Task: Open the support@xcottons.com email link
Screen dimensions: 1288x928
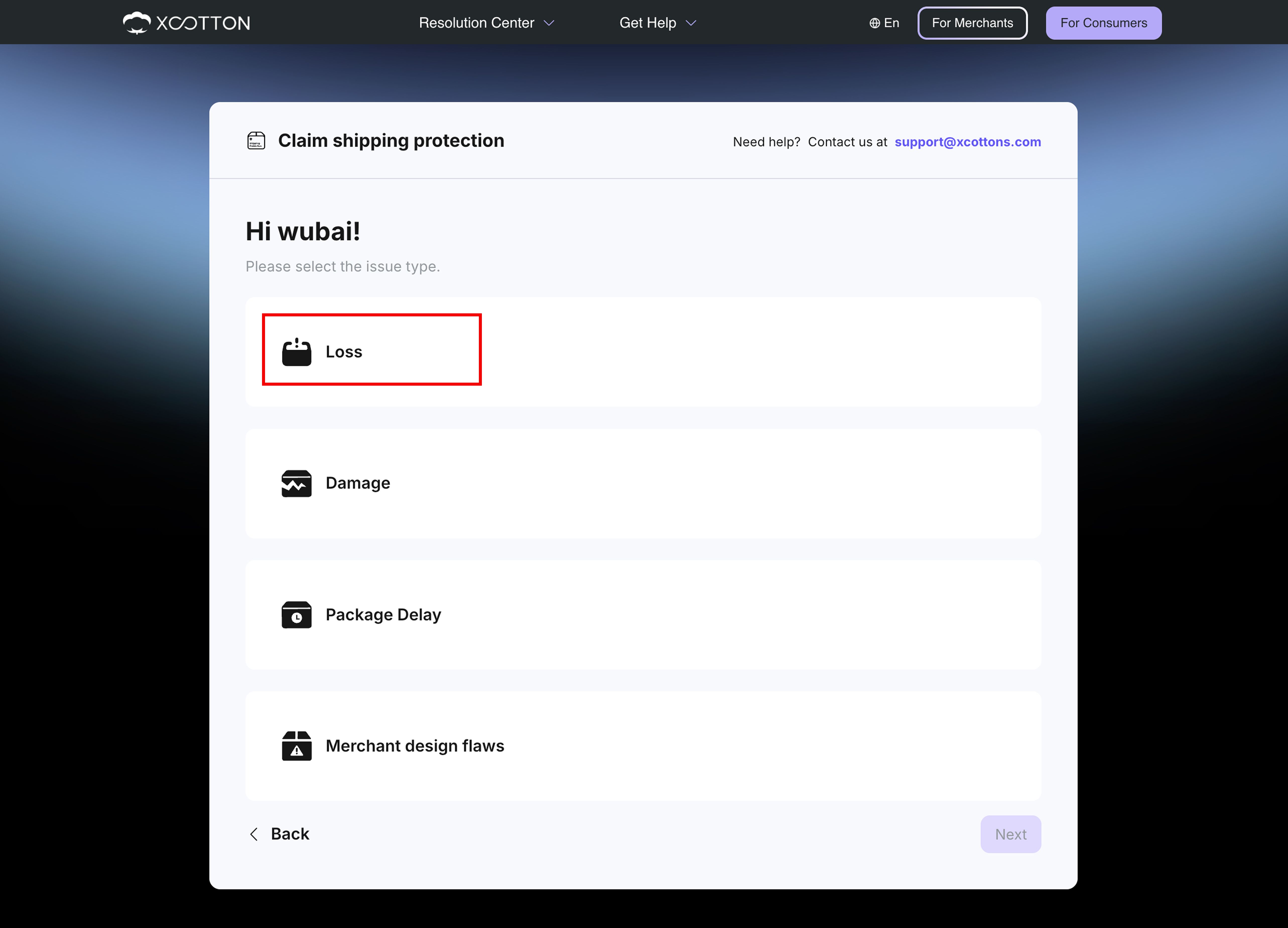Action: click(968, 142)
